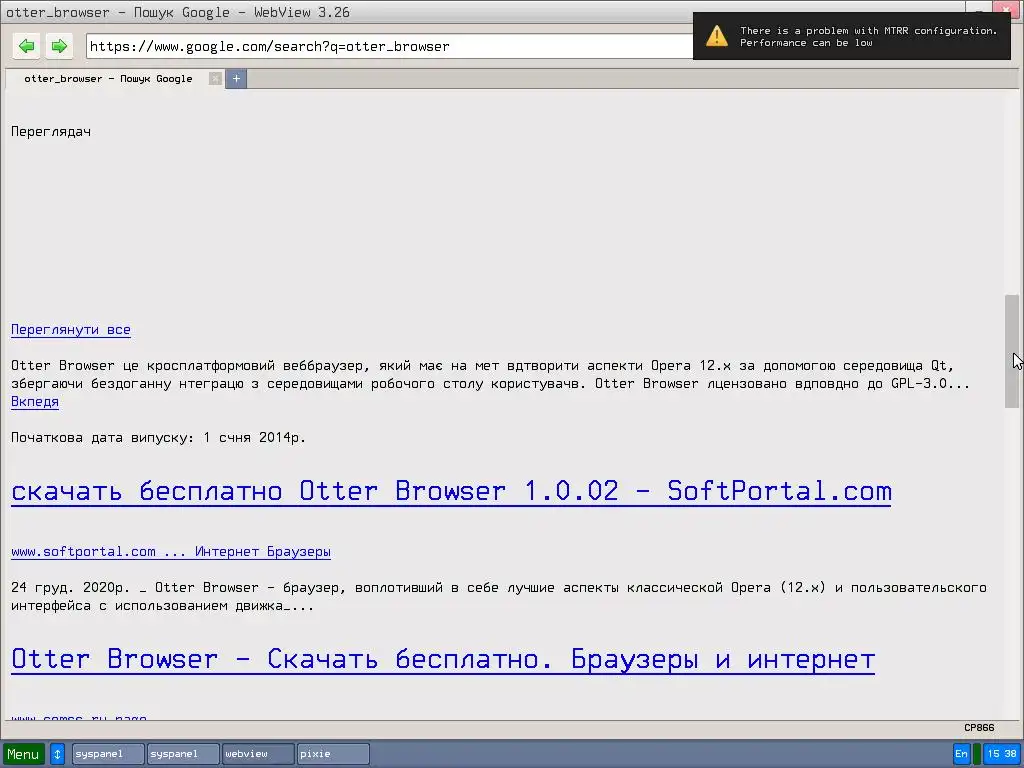Click the MTRR configuration warning notification

[852, 37]
